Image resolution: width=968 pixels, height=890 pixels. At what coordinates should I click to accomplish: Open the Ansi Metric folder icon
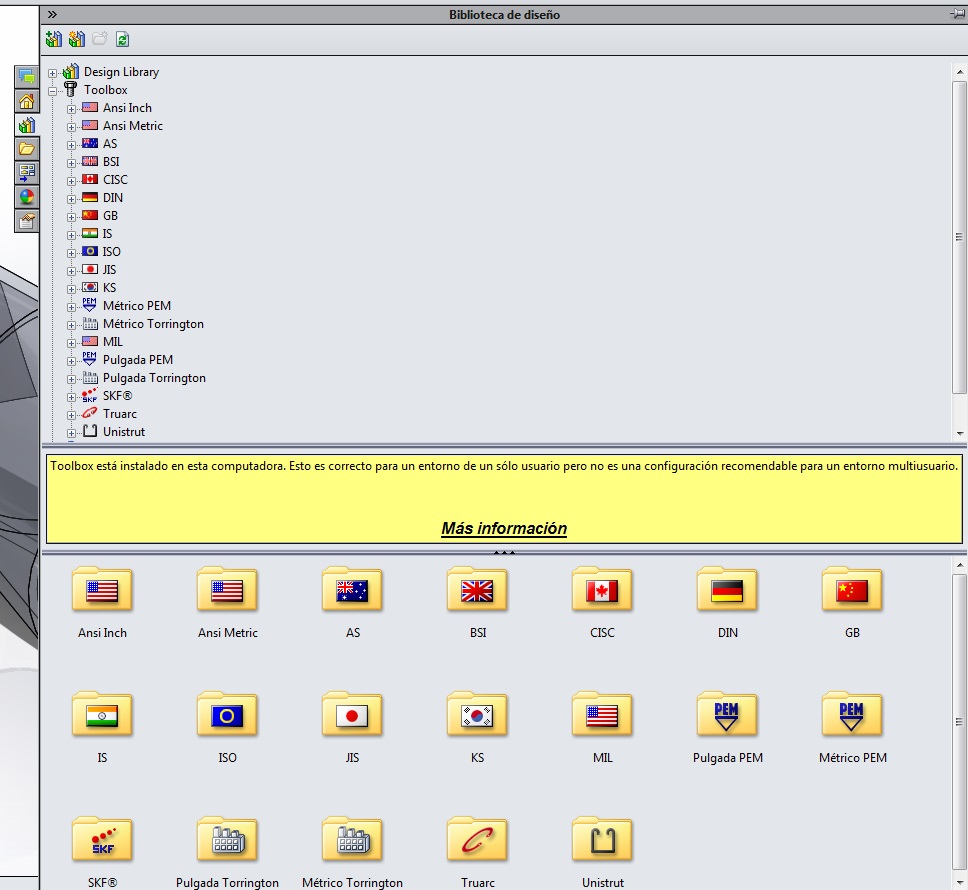[227, 589]
